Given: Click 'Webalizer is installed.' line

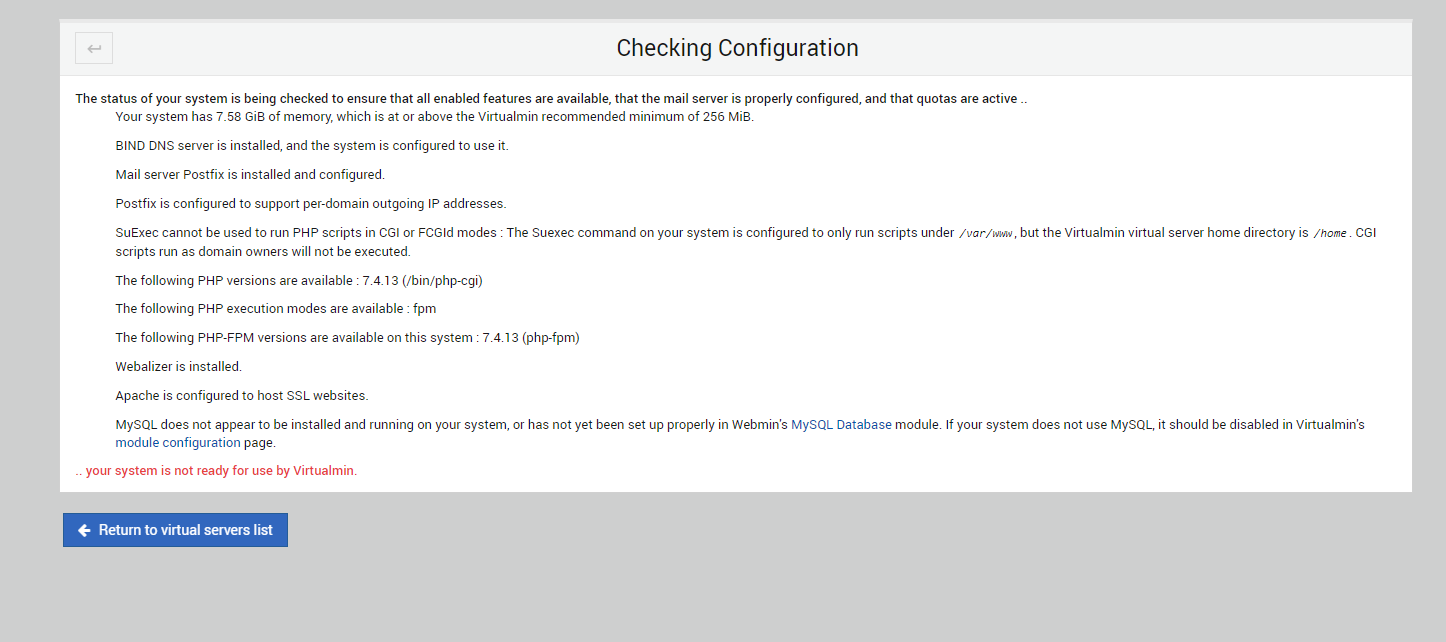Looking at the screenshot, I should point(179,367).
